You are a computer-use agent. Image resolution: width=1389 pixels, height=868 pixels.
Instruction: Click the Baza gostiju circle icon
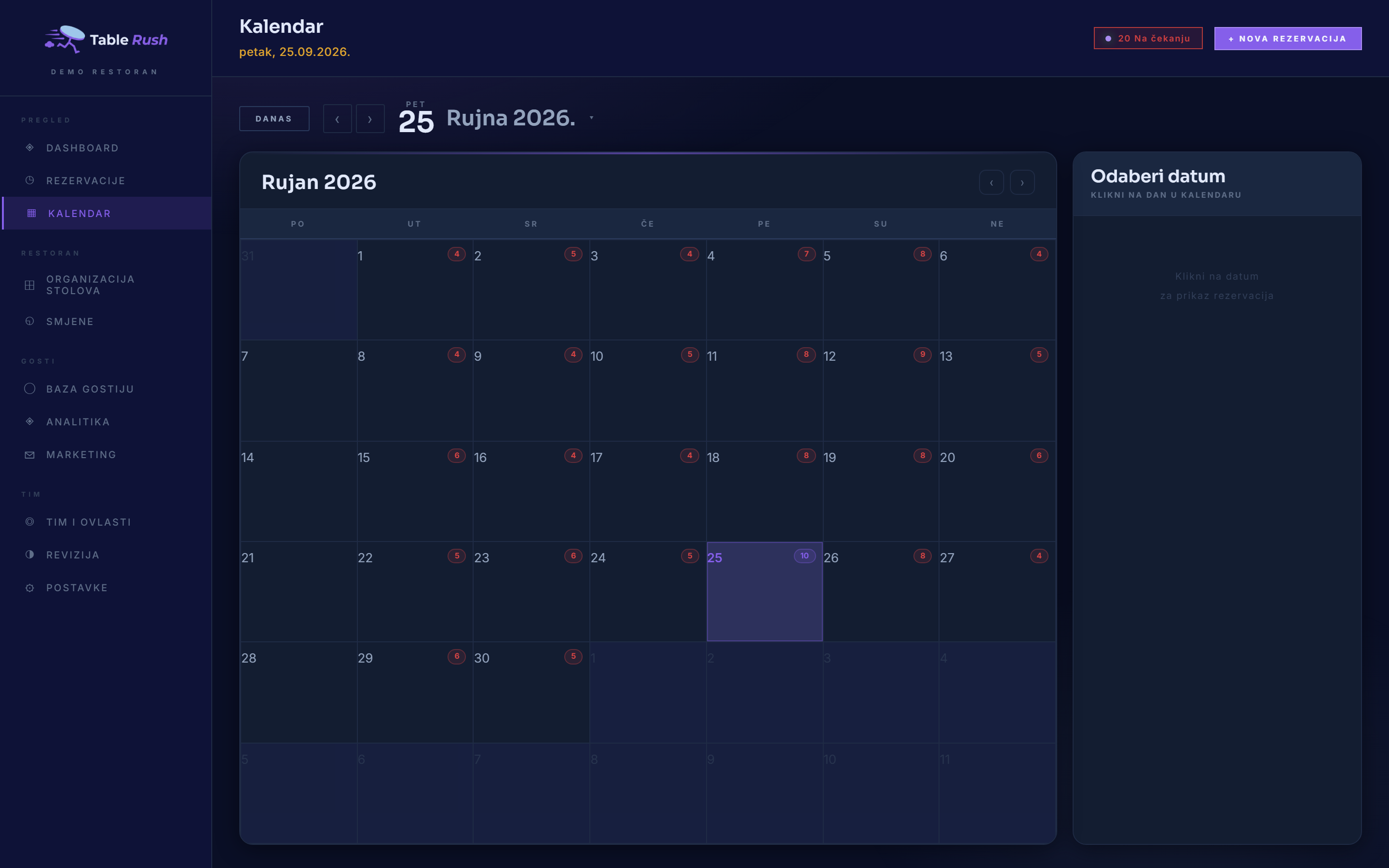point(30,389)
